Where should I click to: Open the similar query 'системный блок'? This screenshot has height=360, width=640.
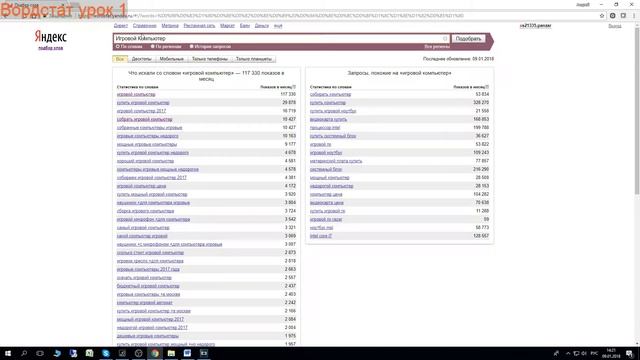point(326,169)
